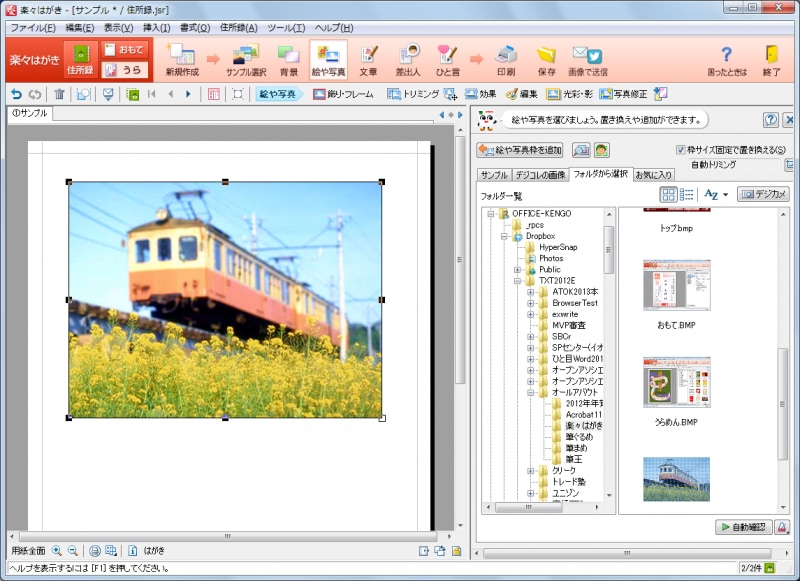Collapse the Dropbox folder tree node
800x581 pixels.
505,236
